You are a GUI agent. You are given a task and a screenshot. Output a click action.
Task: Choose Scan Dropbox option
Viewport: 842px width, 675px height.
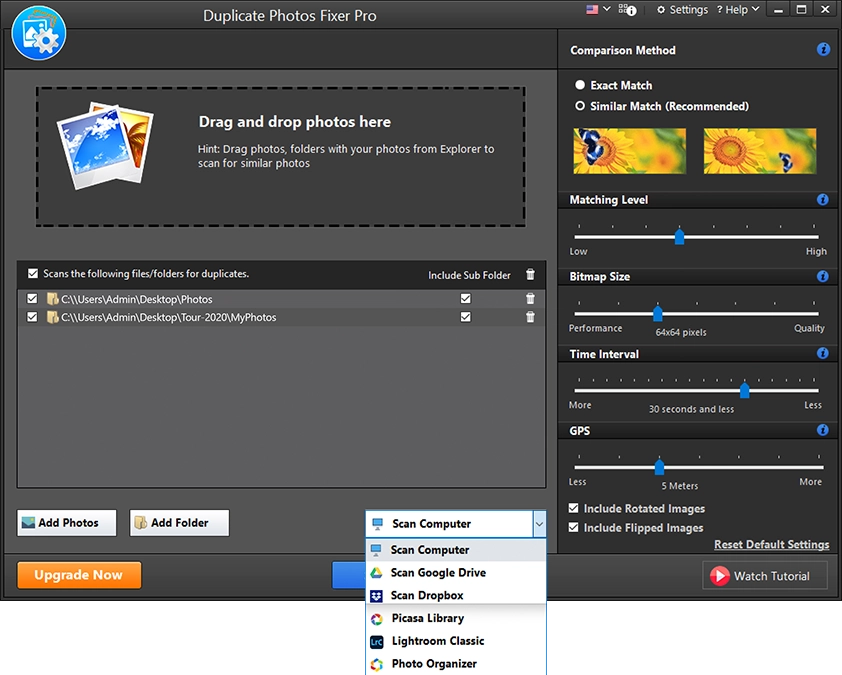coord(456,595)
